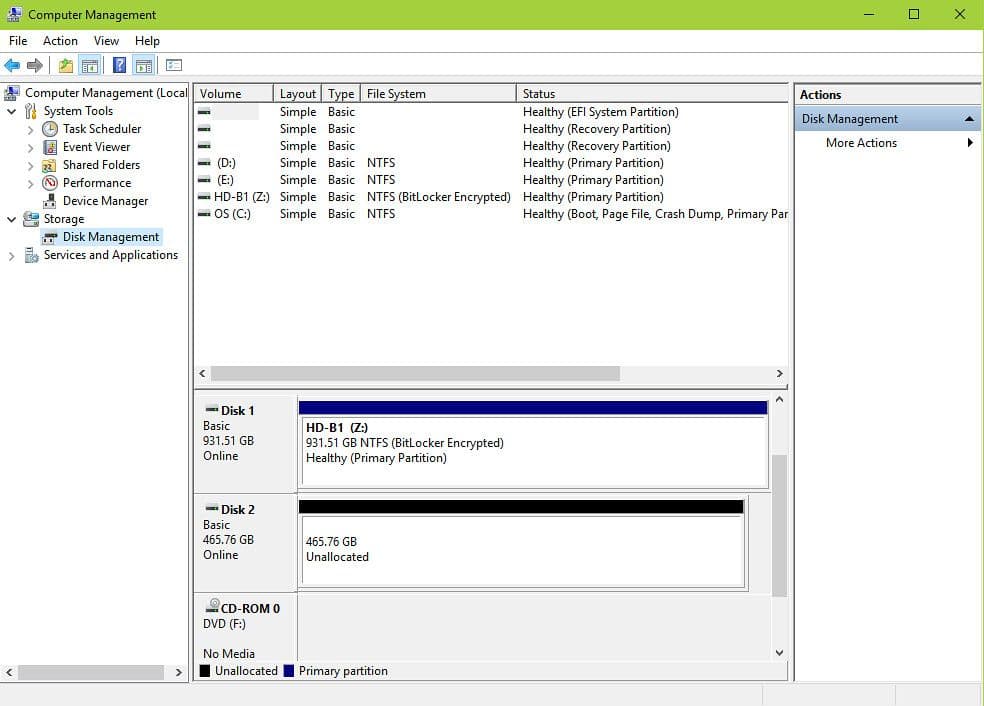Image resolution: width=984 pixels, height=706 pixels.
Task: Click the disk view scroll down arrow
Action: pyautogui.click(x=779, y=653)
